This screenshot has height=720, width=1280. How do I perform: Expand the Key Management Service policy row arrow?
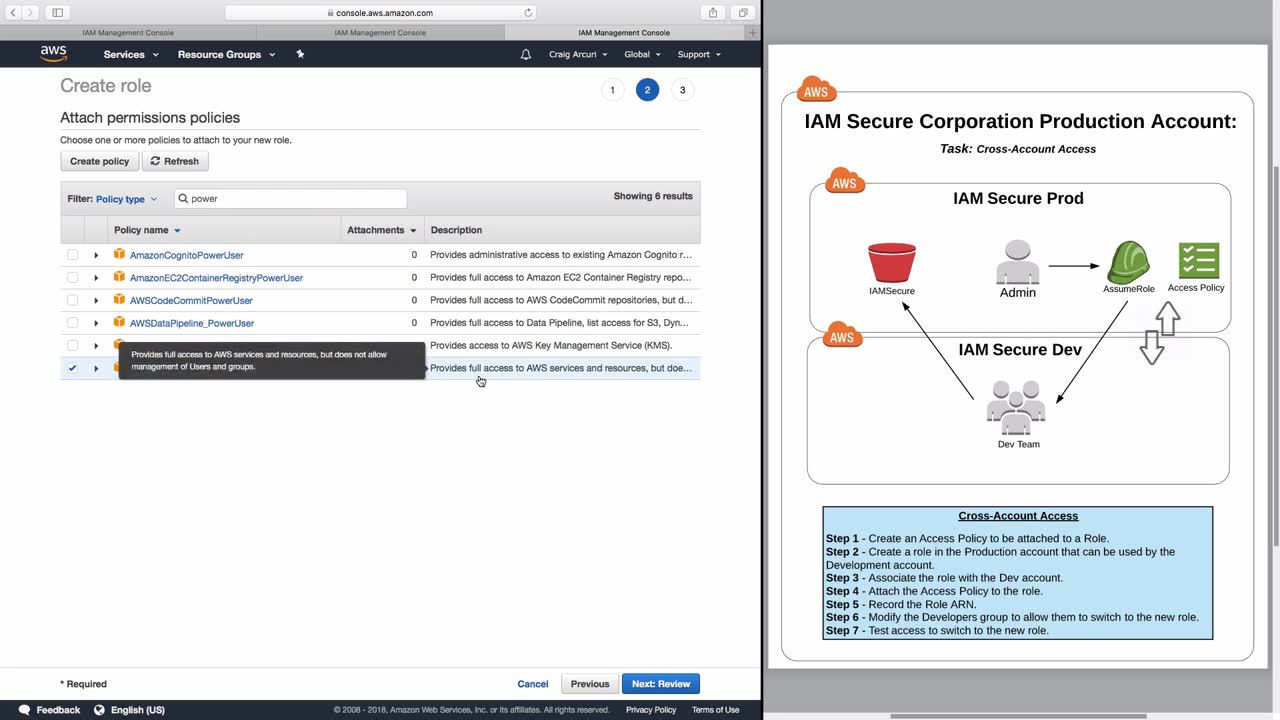point(96,346)
